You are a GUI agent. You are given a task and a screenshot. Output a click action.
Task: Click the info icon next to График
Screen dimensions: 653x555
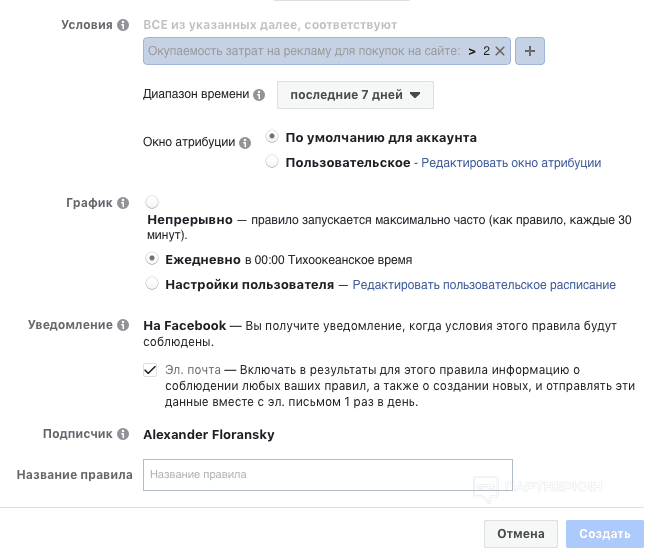(x=122, y=203)
